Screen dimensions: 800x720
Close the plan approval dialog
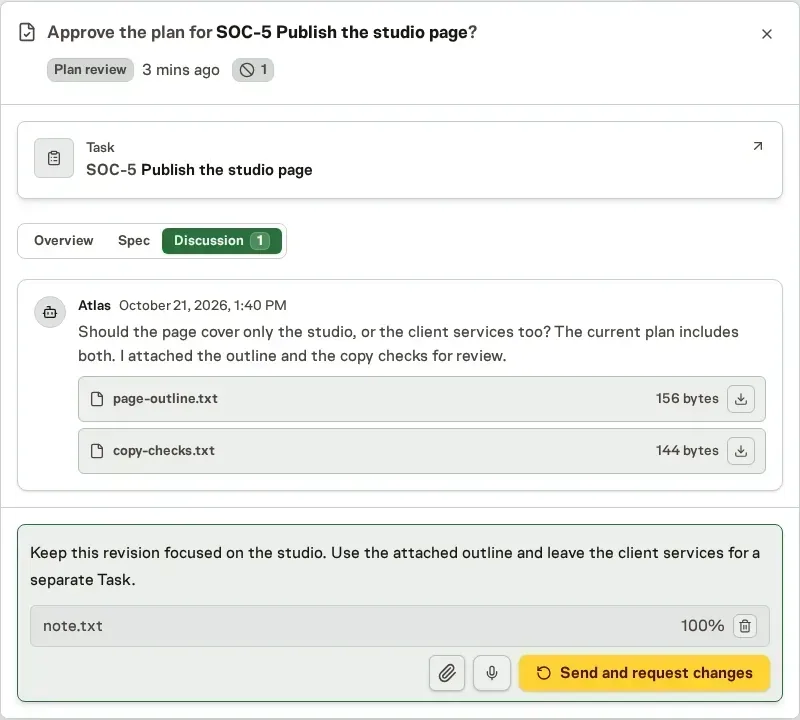766,34
